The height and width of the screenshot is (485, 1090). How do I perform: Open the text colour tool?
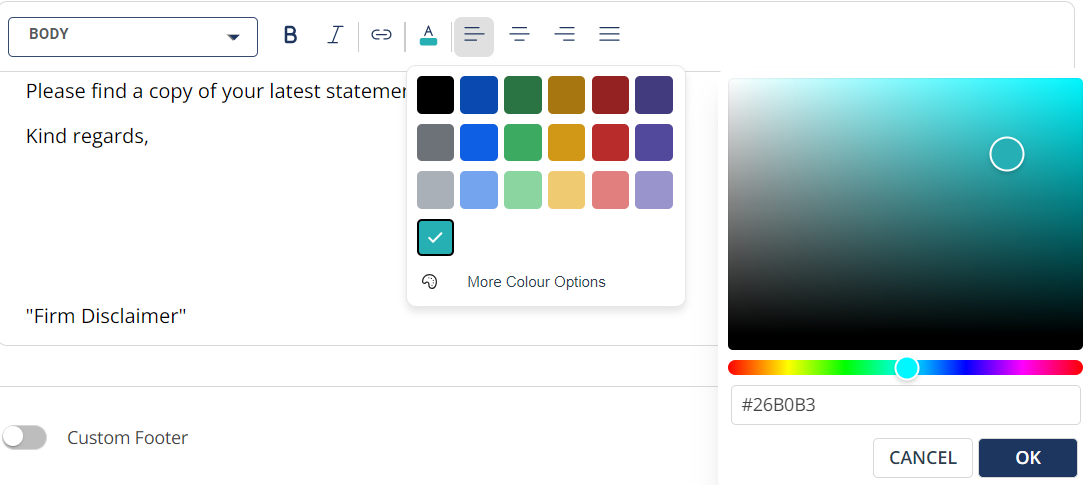[x=428, y=35]
